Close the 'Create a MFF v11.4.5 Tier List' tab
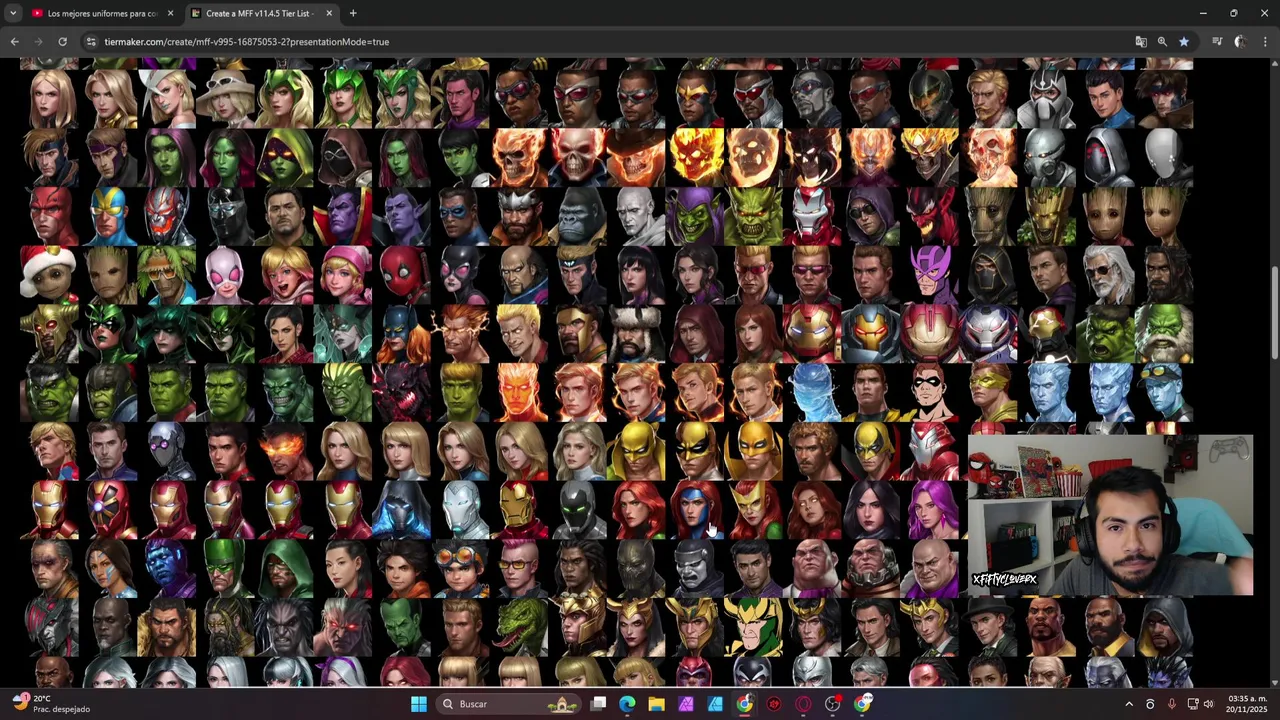 click(329, 13)
